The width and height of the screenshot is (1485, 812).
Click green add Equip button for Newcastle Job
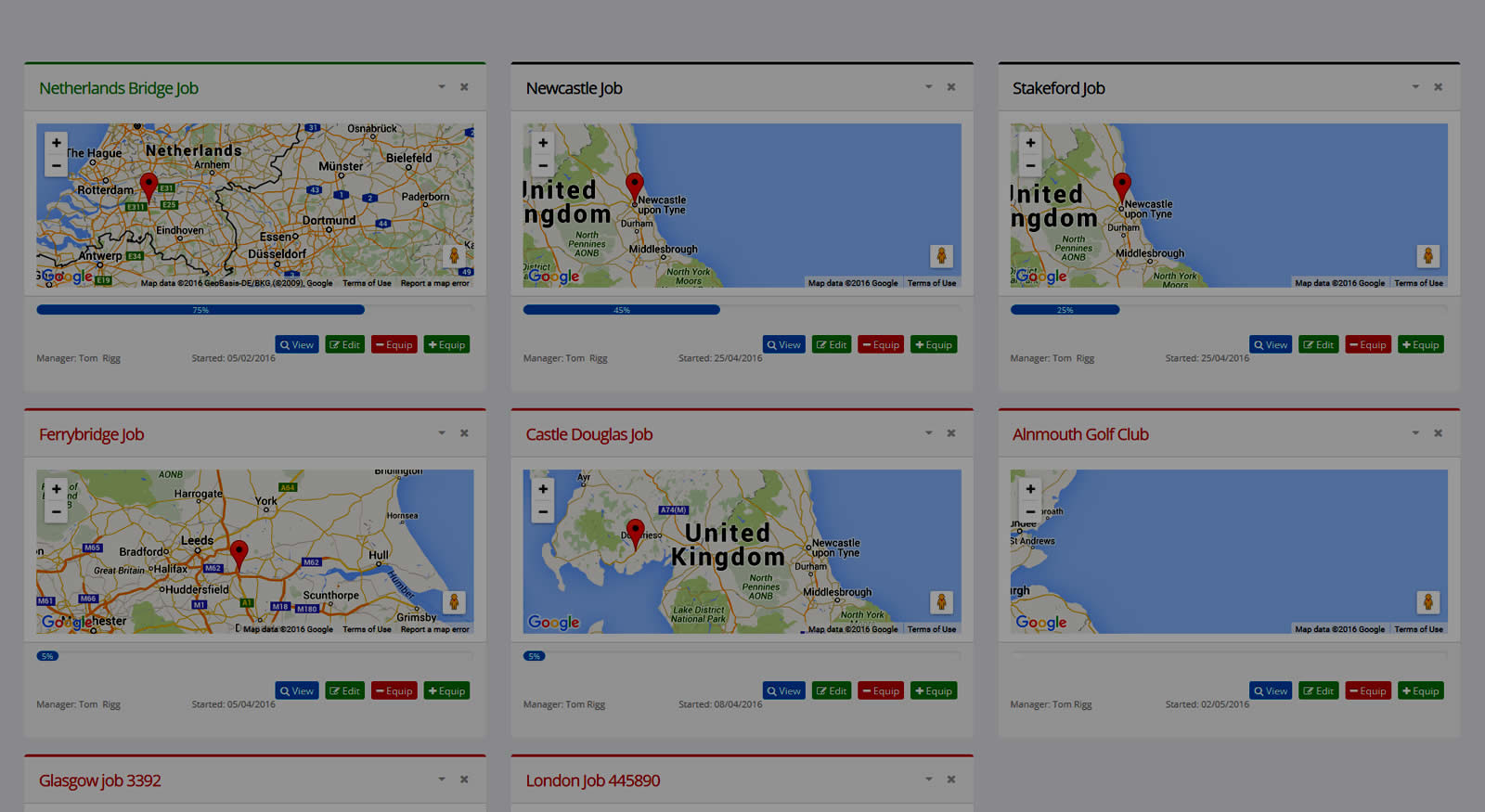click(x=934, y=345)
